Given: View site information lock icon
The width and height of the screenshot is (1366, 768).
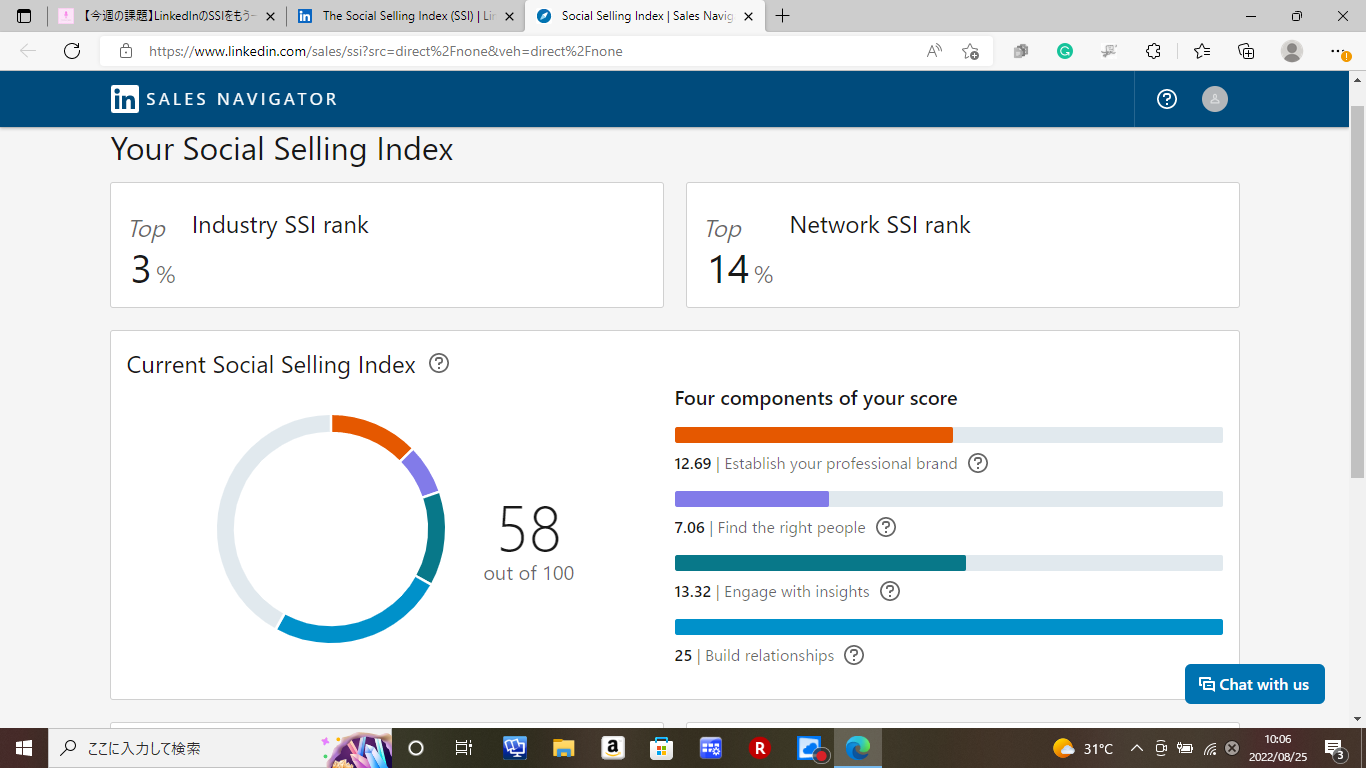Looking at the screenshot, I should pyautogui.click(x=125, y=51).
